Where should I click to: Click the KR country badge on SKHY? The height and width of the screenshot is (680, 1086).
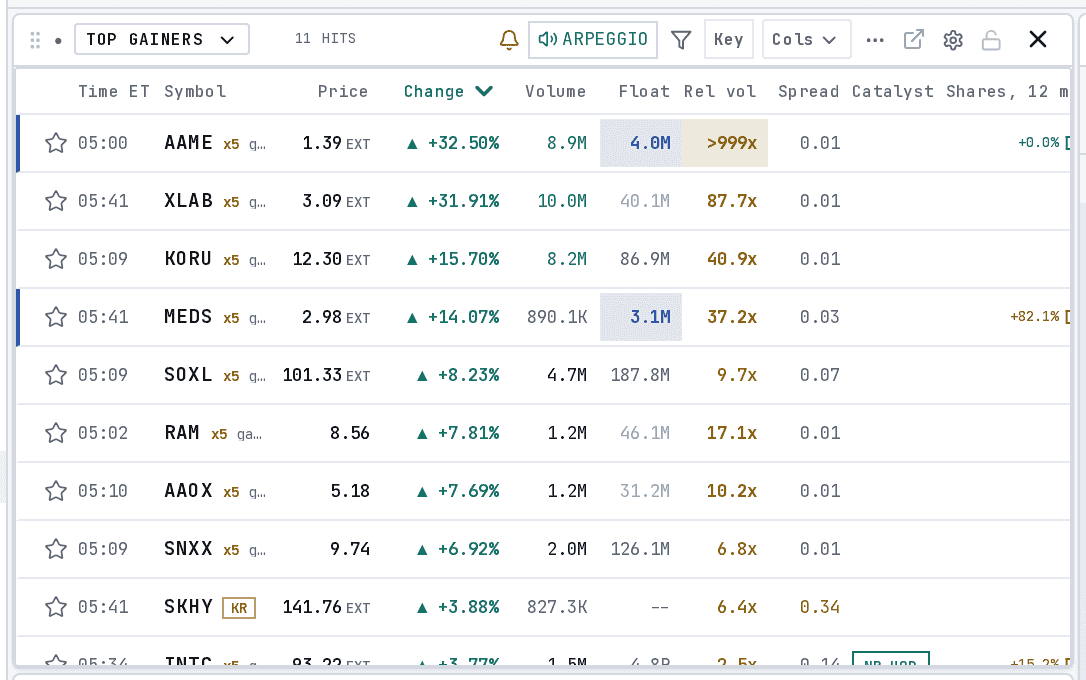pyautogui.click(x=239, y=608)
